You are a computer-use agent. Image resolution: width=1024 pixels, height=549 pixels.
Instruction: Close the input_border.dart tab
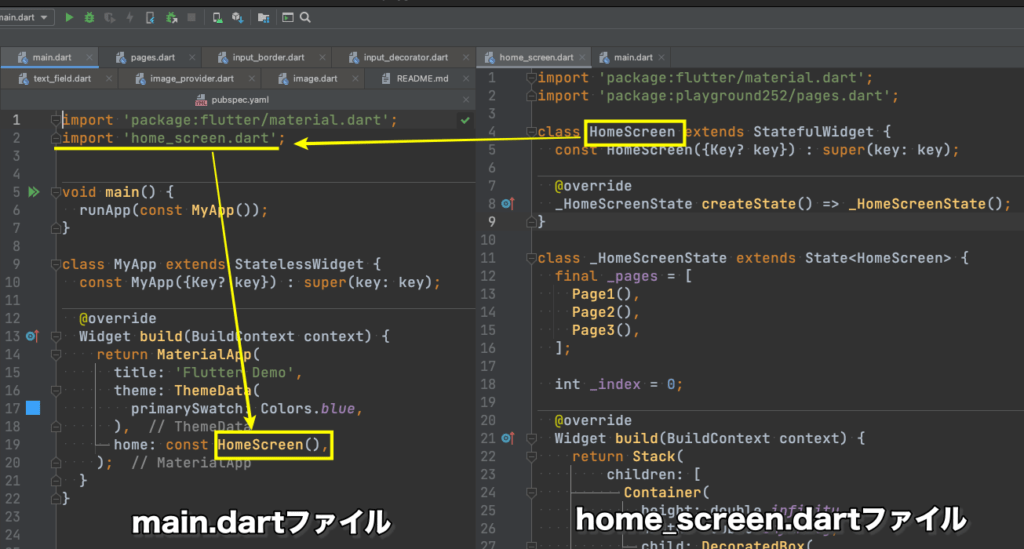321,57
